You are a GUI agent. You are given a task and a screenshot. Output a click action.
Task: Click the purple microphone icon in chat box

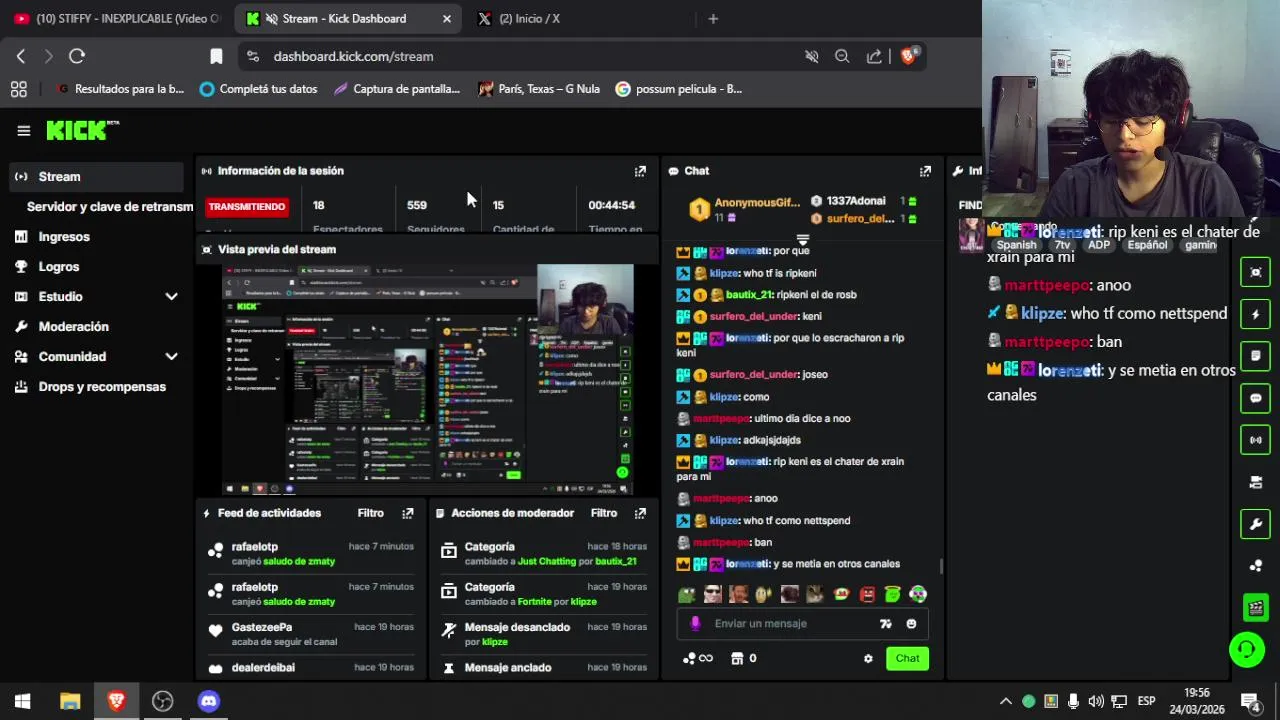(x=695, y=623)
